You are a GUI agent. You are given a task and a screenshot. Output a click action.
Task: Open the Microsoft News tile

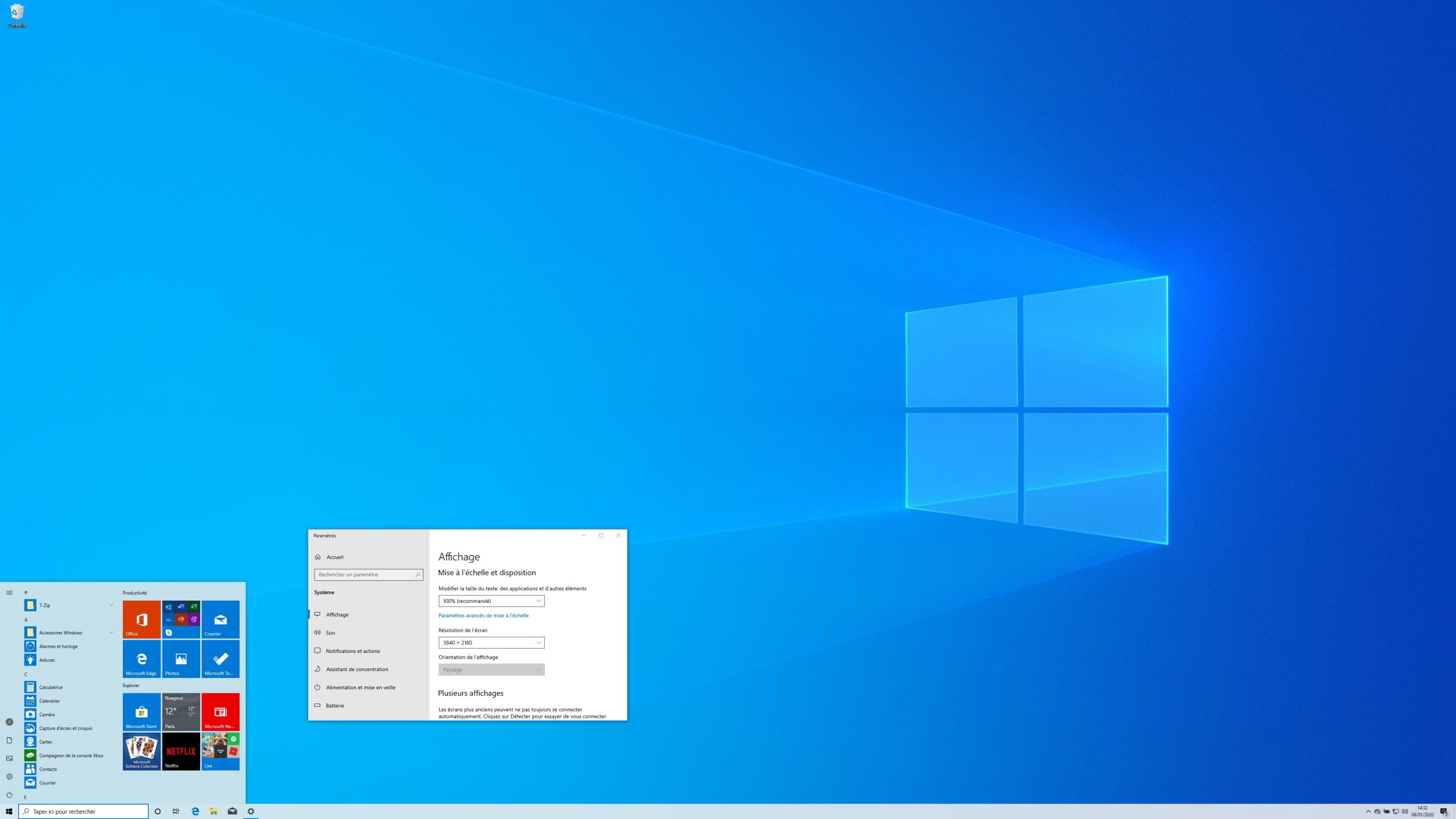(x=220, y=712)
